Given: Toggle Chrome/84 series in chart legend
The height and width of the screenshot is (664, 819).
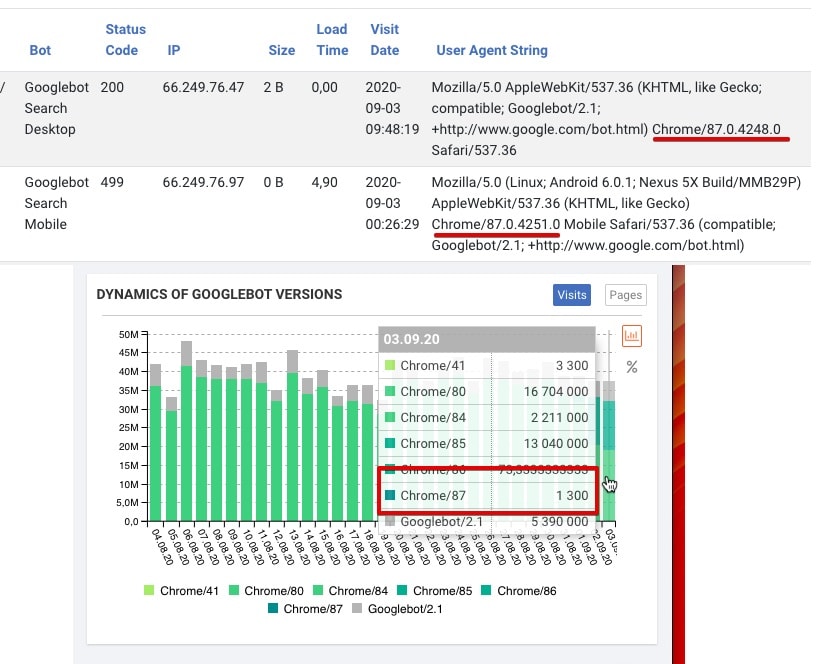Looking at the screenshot, I should [350, 591].
